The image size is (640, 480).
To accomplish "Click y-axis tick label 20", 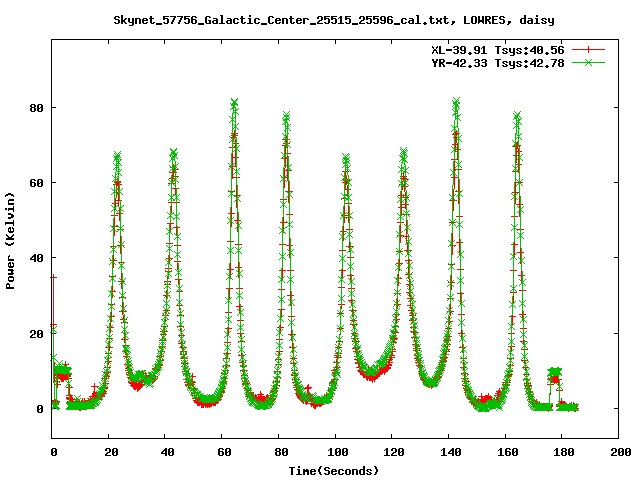I will 36,334.
